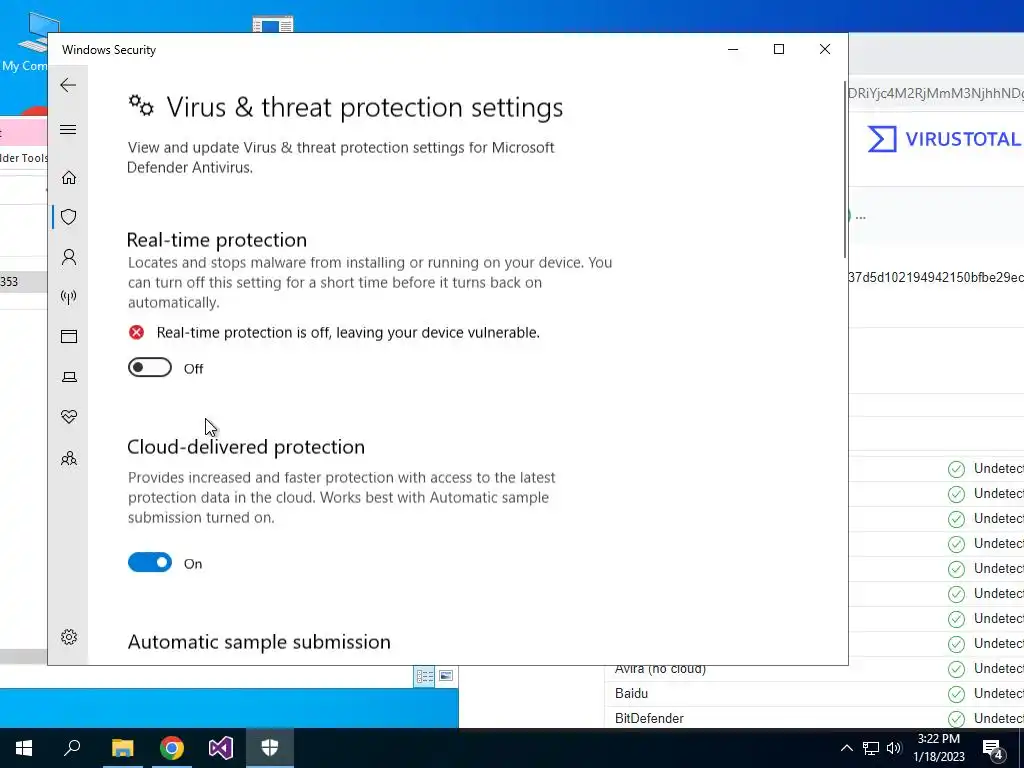Click the Real-time protection heading

tap(217, 240)
